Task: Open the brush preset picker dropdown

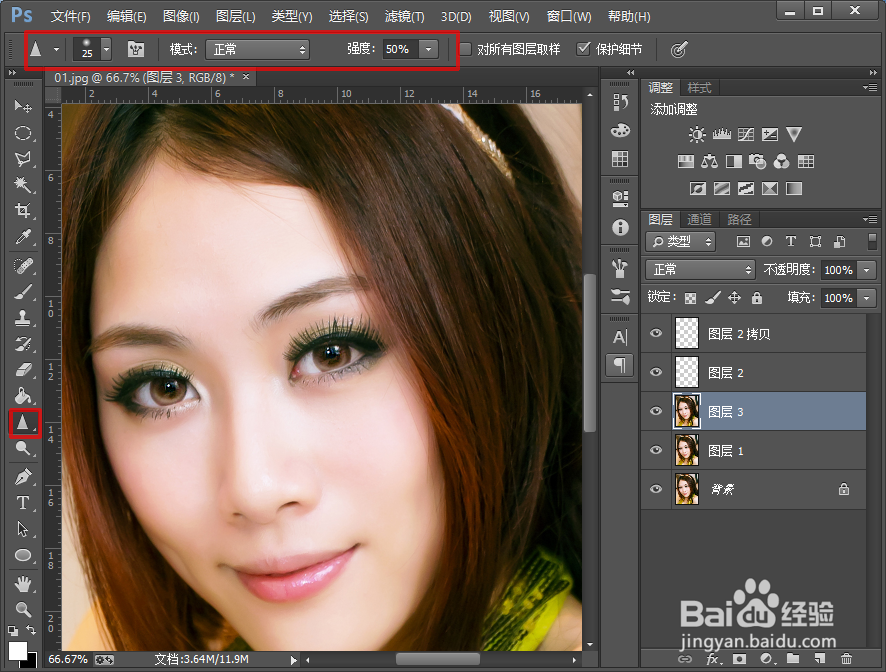Action: click(x=106, y=49)
